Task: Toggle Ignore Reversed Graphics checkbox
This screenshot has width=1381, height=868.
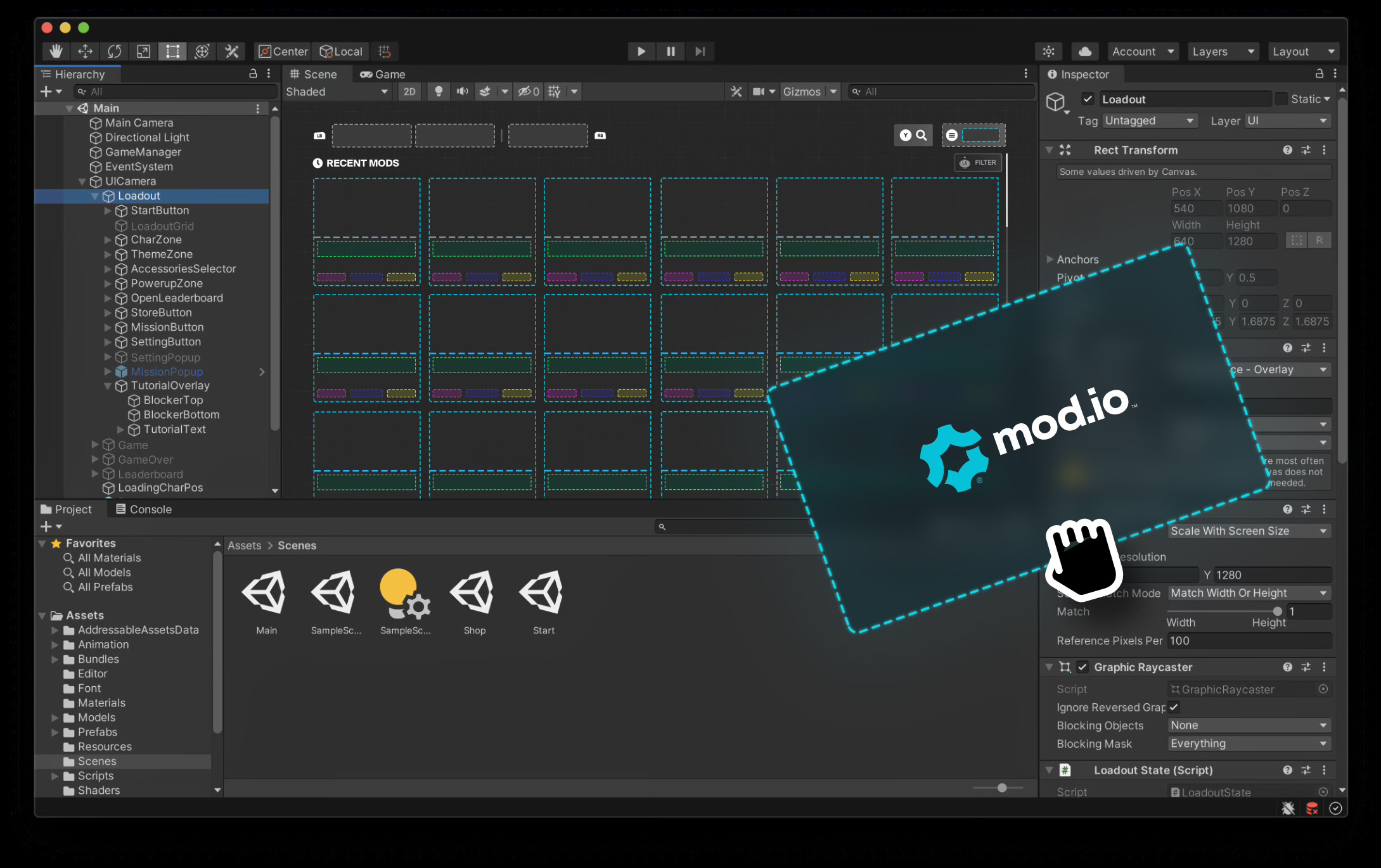Action: point(1174,707)
